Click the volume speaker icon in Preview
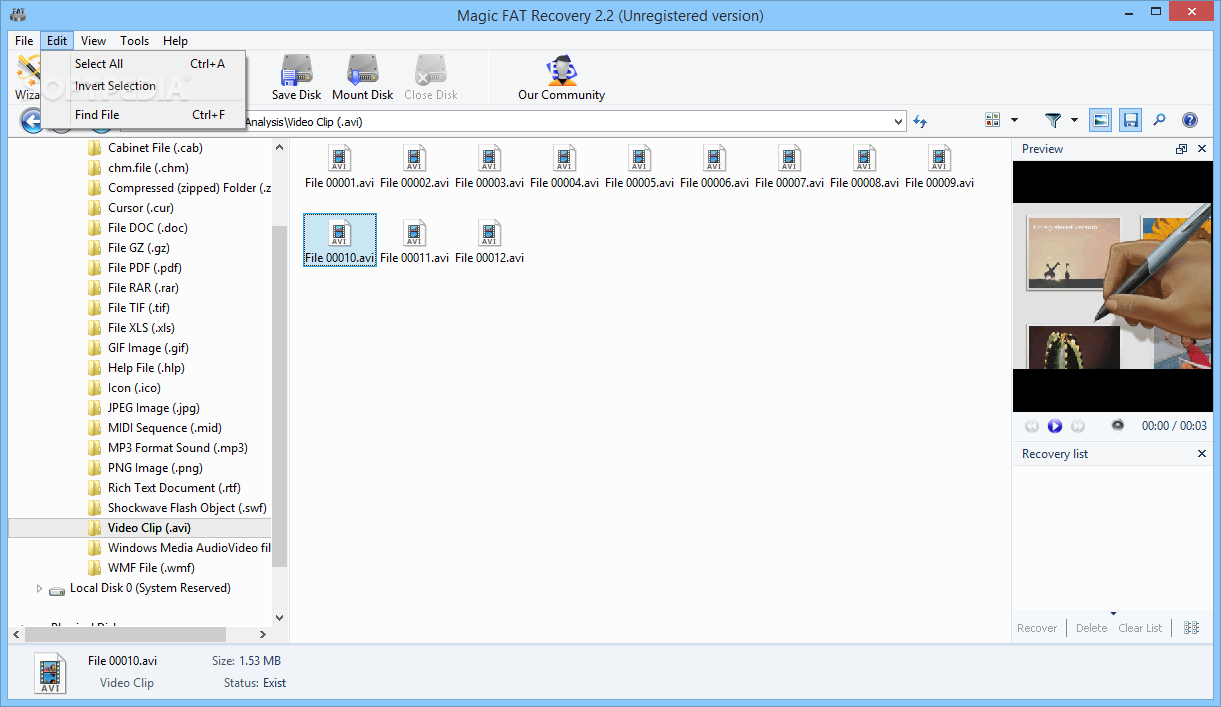 point(1118,425)
